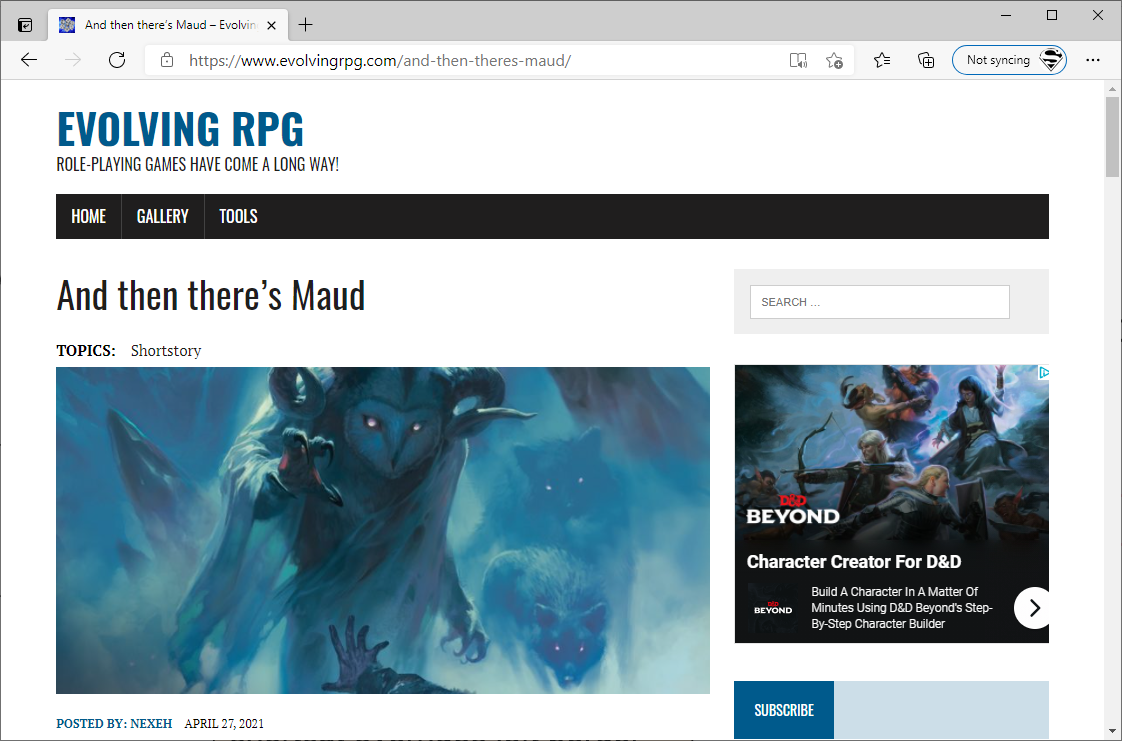
Task: Open the AdChoices info icon
Action: (1044, 372)
